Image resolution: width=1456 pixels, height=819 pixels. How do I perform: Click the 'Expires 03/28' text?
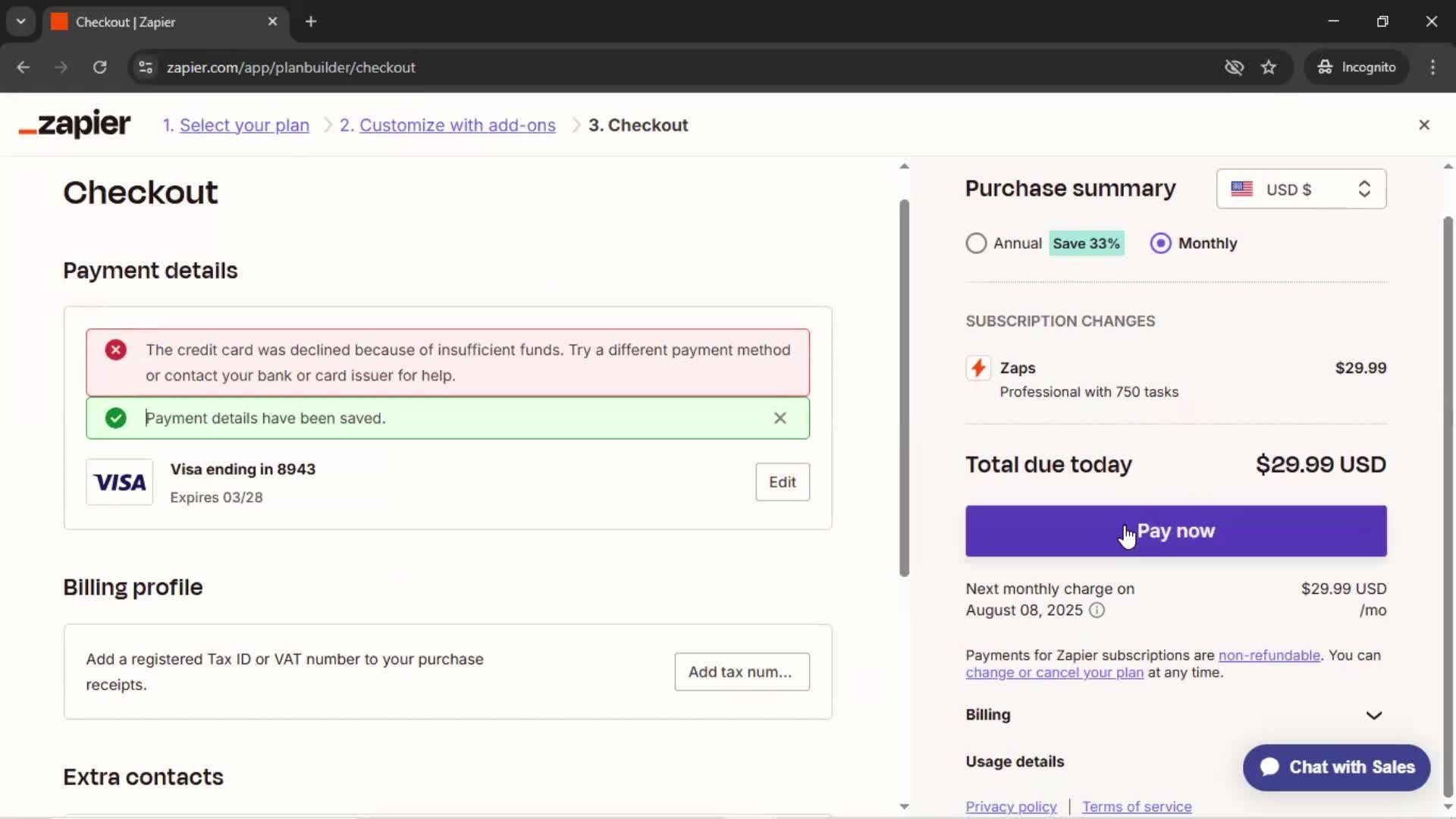click(x=216, y=497)
